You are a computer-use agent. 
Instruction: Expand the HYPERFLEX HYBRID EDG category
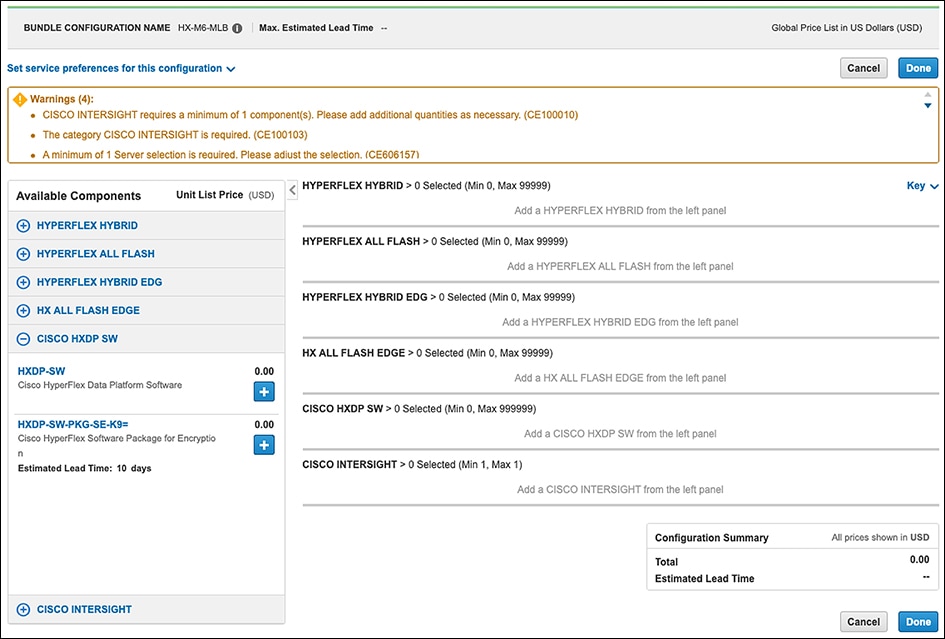(24, 282)
